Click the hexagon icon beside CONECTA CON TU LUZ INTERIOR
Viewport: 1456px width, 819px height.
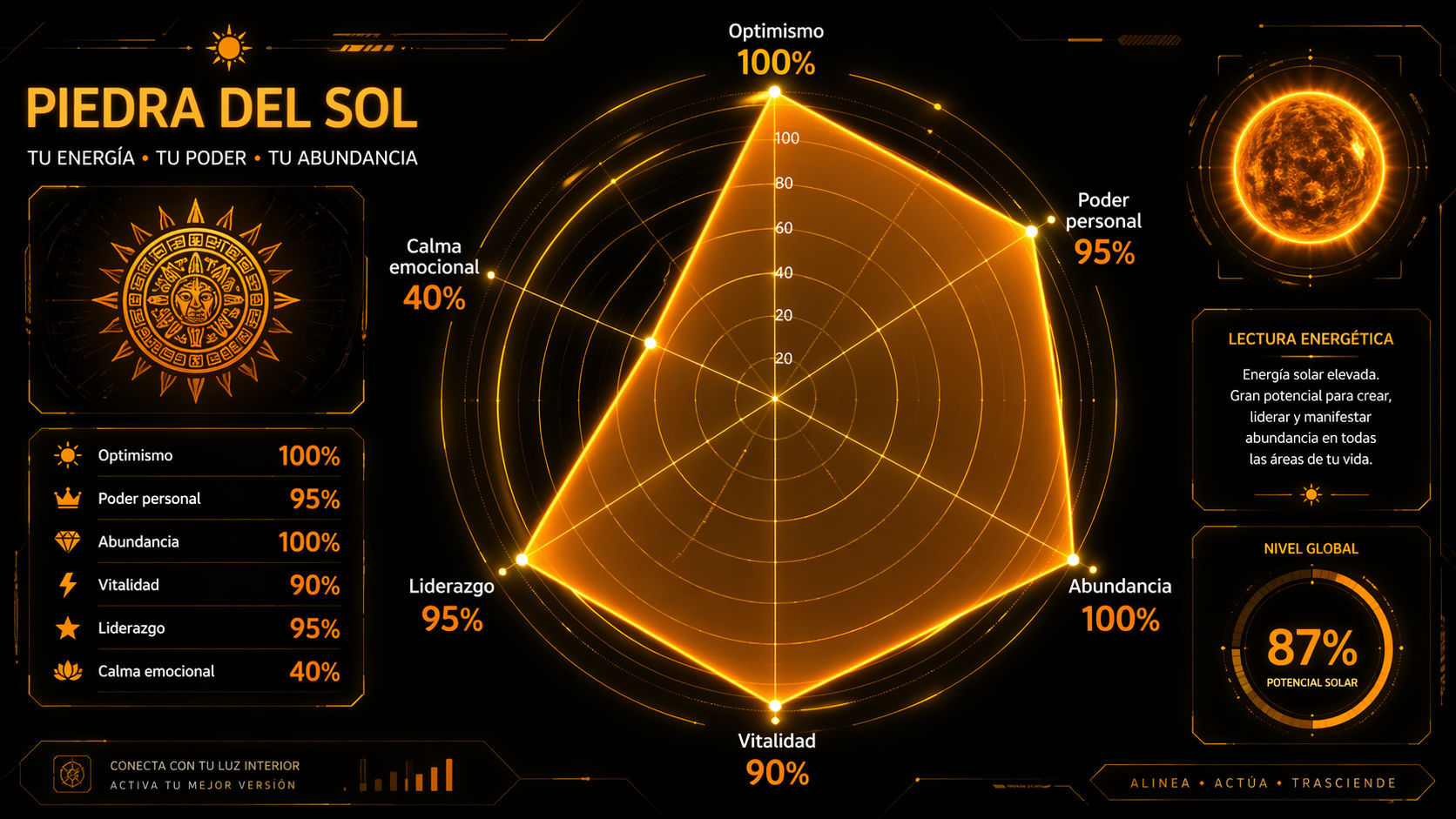71,774
